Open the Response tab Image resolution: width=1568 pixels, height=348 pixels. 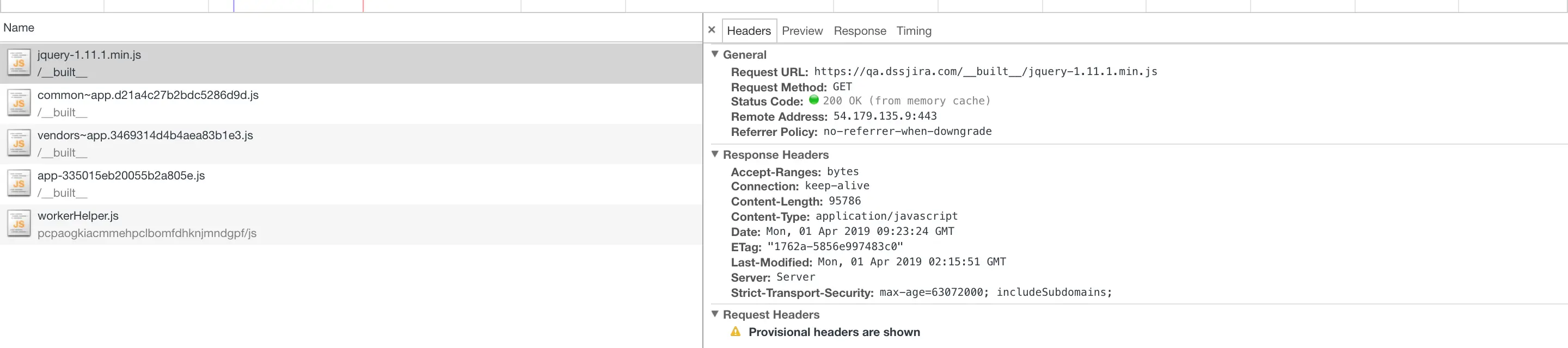click(x=860, y=31)
